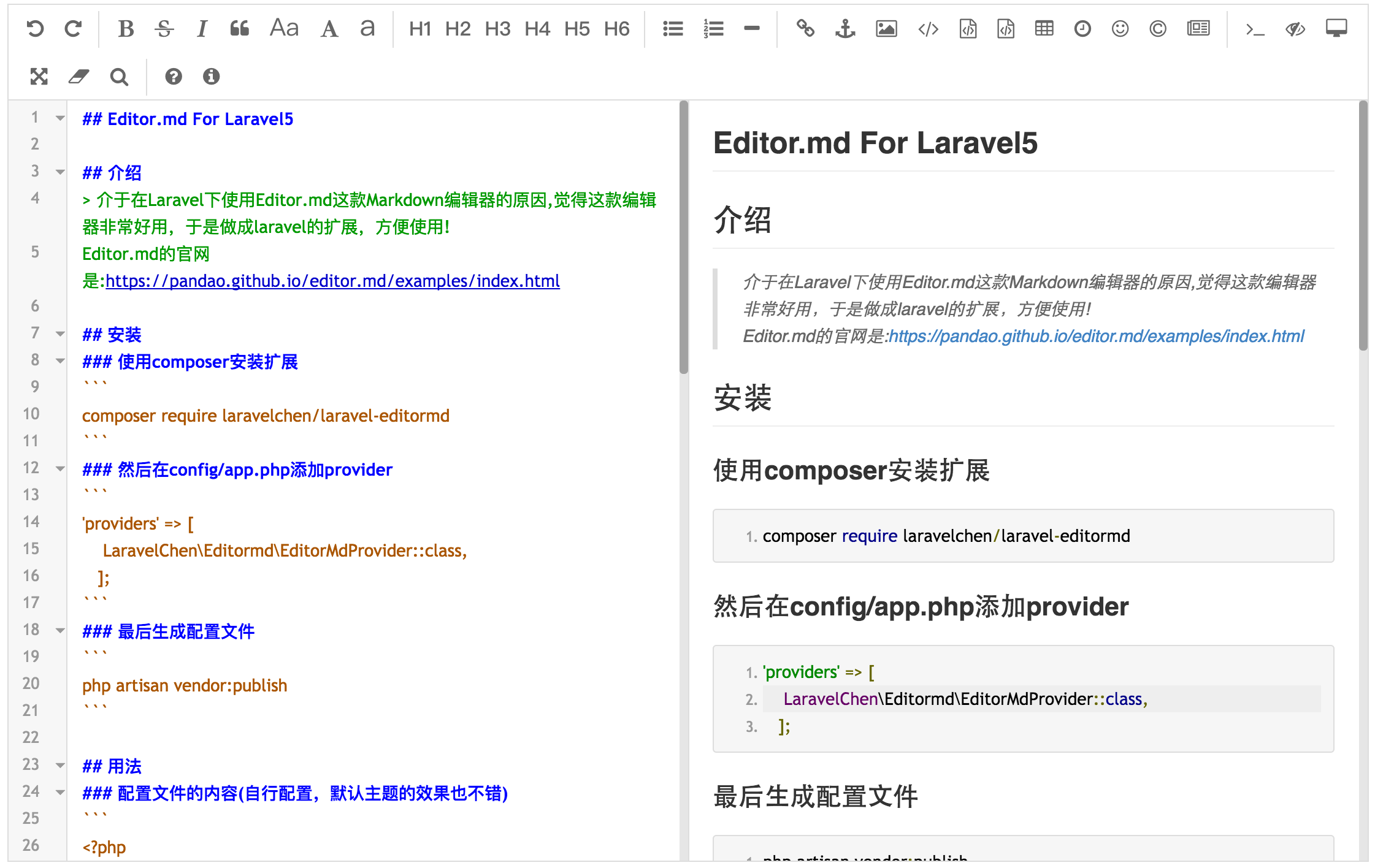Toggle live preview with the eye icon
This screenshot has width=1375, height=868.
tap(1295, 29)
